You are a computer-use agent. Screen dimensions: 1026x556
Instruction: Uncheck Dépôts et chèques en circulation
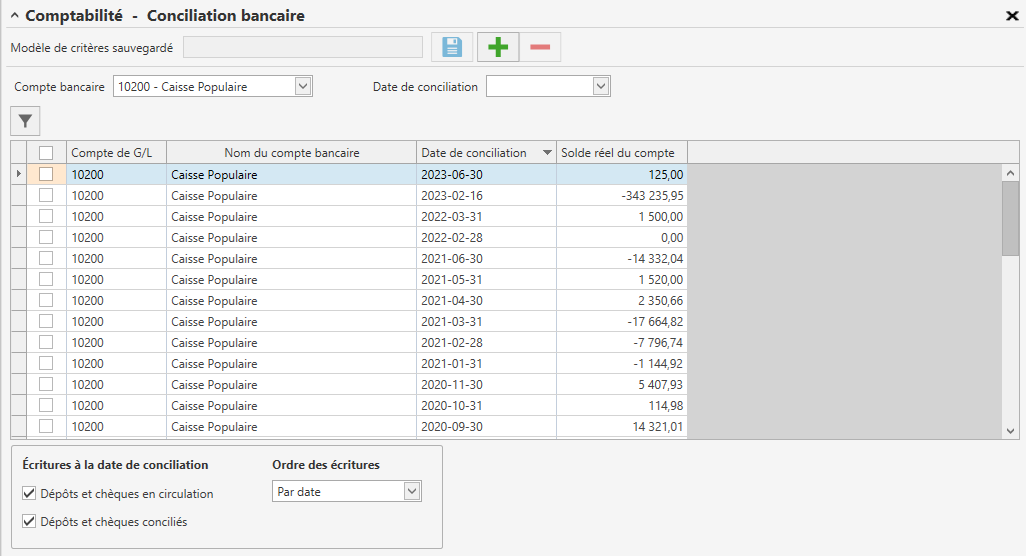pyautogui.click(x=29, y=493)
